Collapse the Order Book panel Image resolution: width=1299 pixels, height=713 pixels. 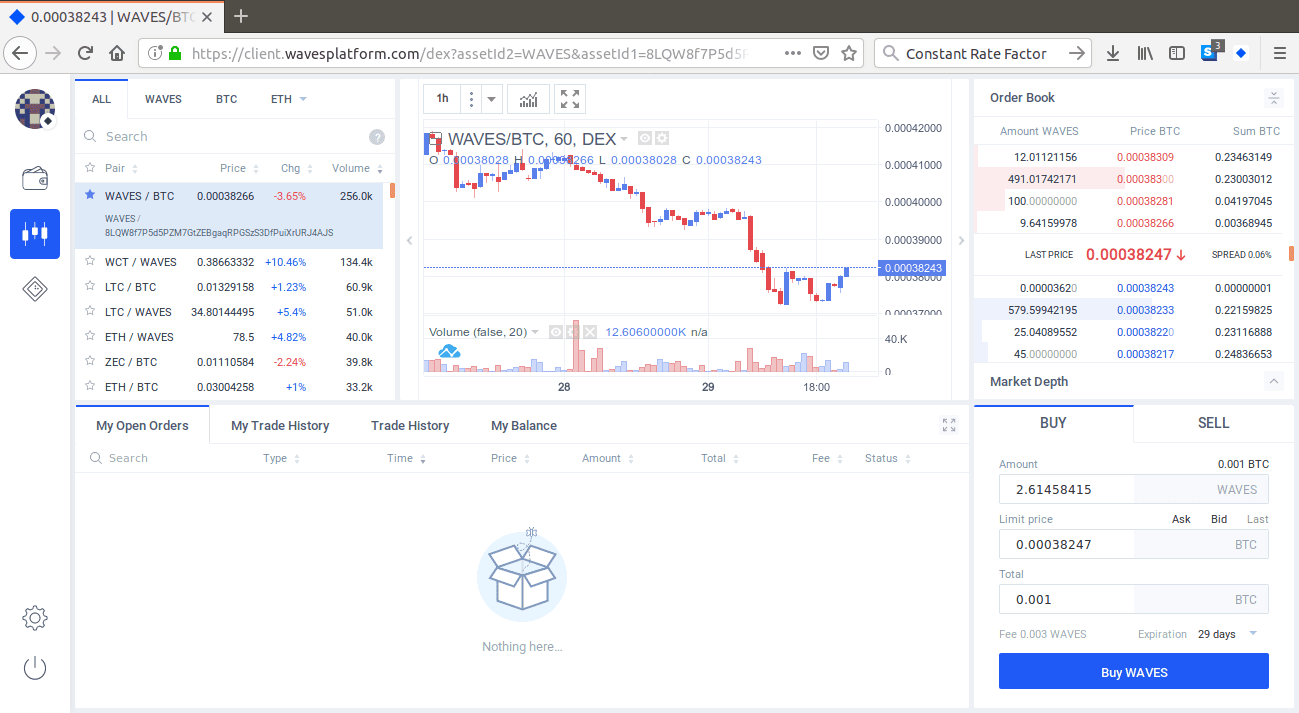point(1274,98)
